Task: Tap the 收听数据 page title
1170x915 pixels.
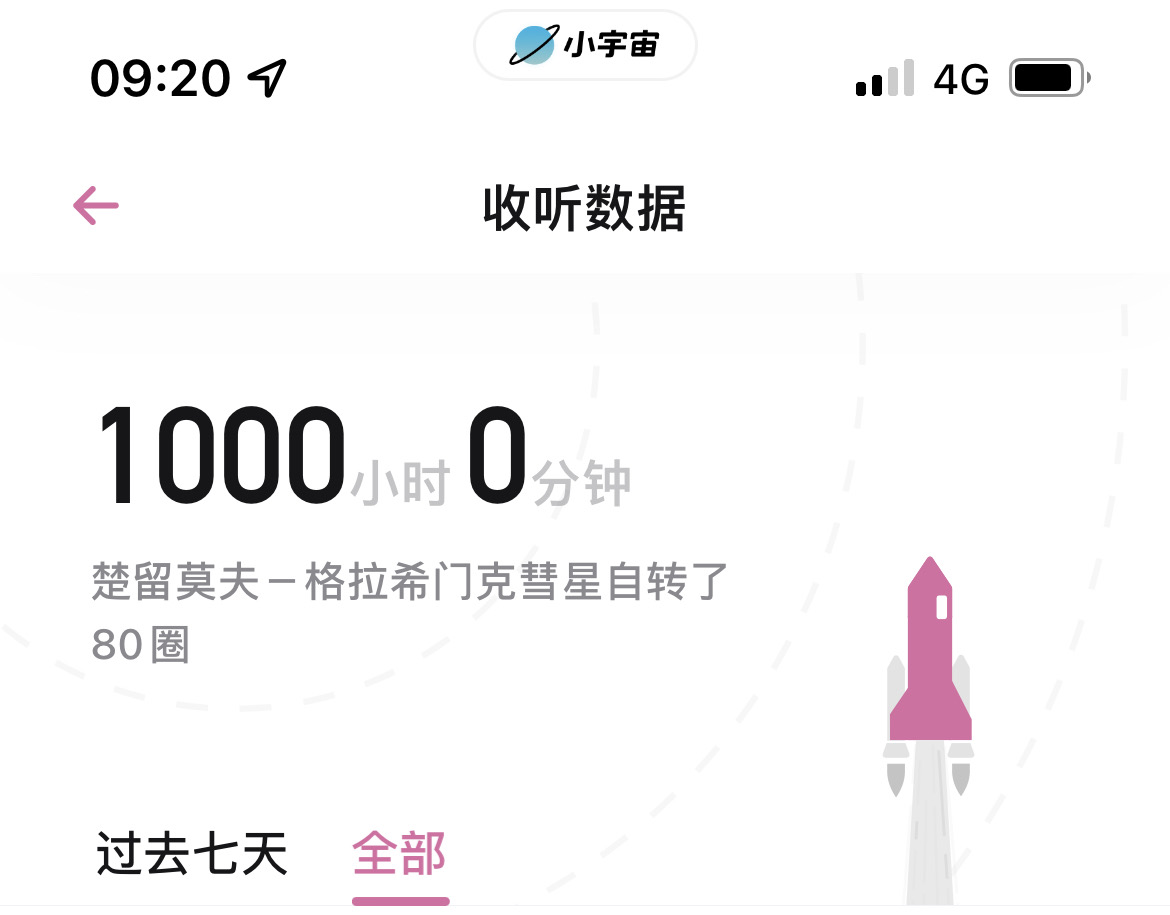Action: tap(584, 208)
